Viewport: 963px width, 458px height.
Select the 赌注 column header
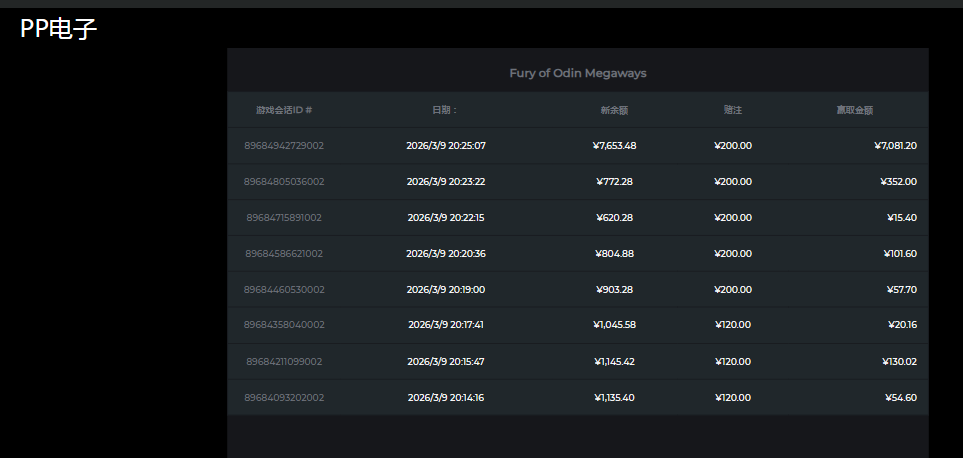733,110
